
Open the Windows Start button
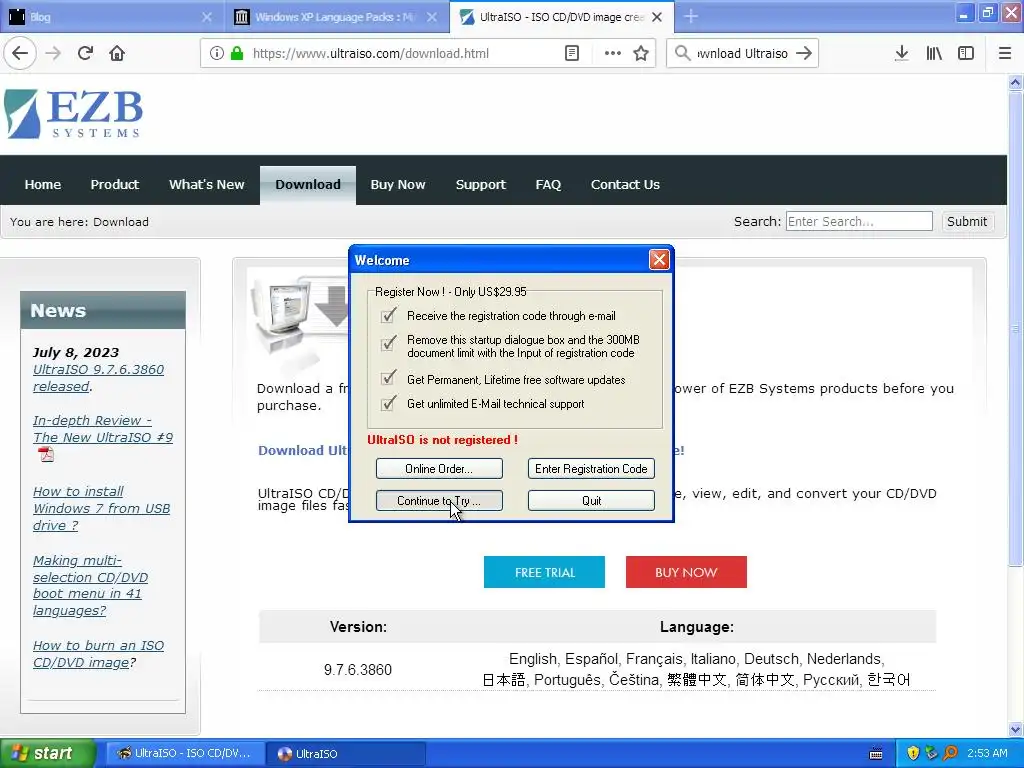click(x=48, y=753)
